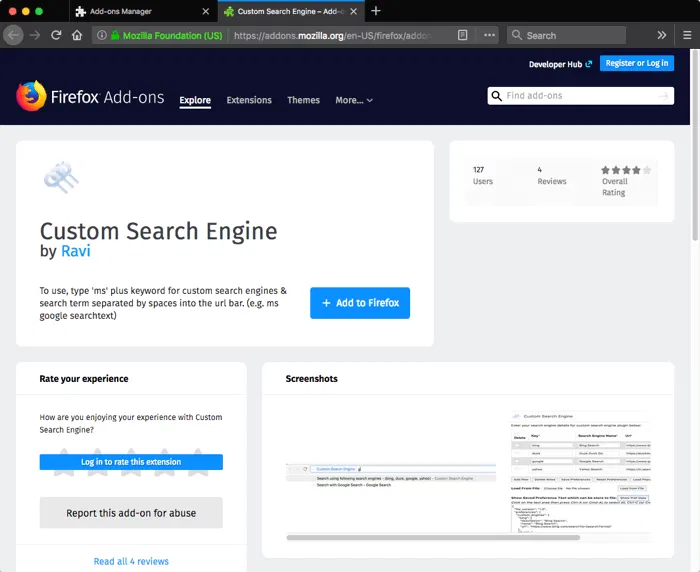Screen dimensions: 700x572
Task: Click the overall rating stars
Action: coord(626,170)
